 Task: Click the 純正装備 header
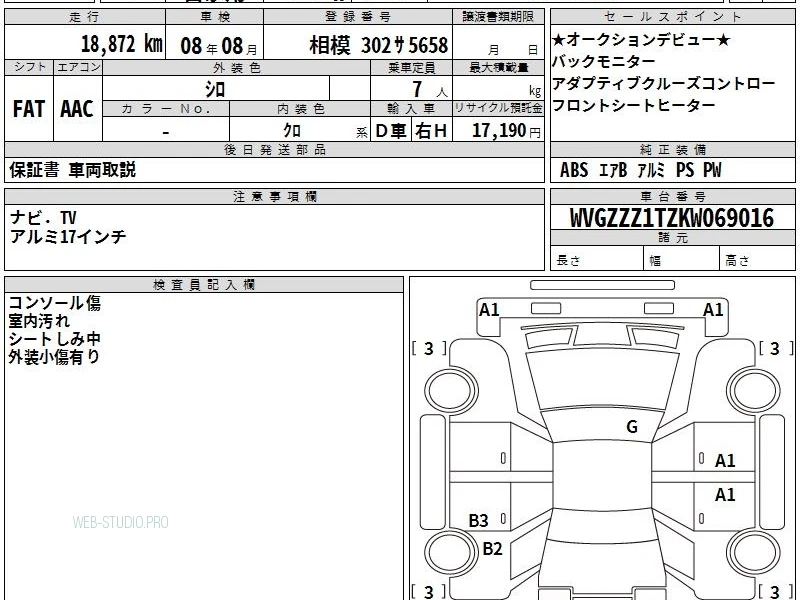[x=673, y=149]
